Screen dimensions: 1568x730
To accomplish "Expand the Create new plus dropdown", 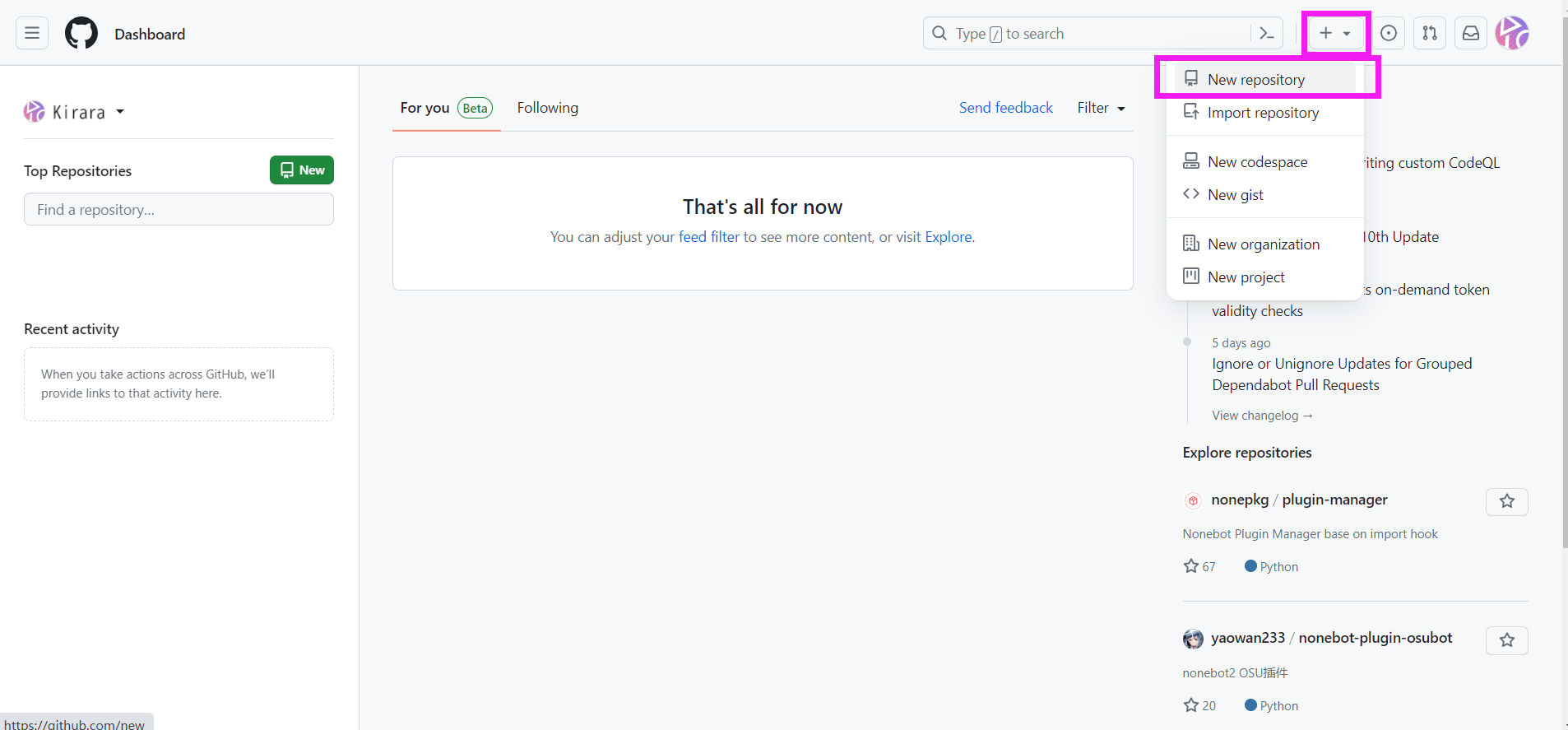I will pos(1335,33).
